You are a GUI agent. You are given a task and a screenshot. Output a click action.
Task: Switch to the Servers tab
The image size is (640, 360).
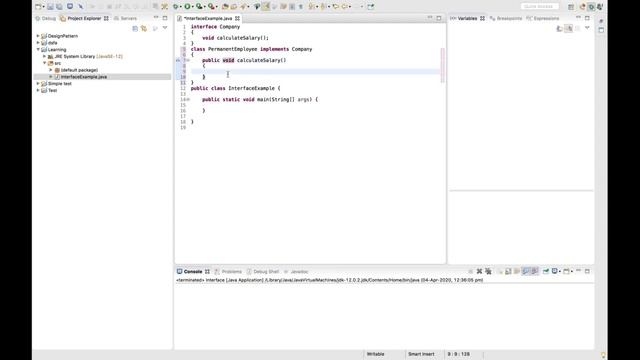point(125,18)
